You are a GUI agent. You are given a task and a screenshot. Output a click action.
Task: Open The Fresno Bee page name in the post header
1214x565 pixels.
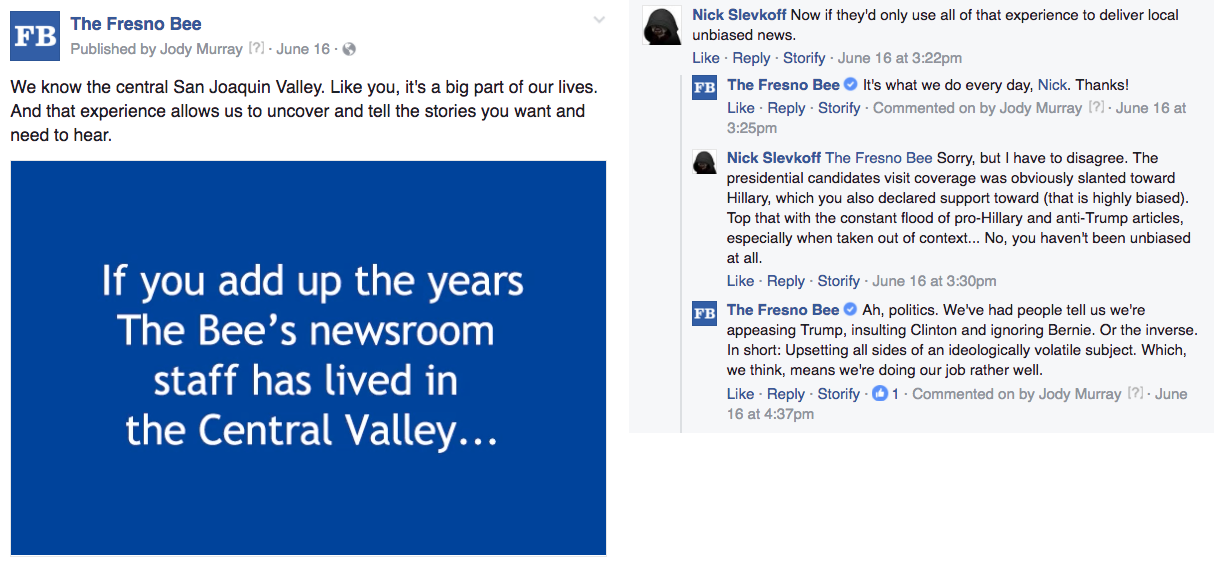[136, 24]
